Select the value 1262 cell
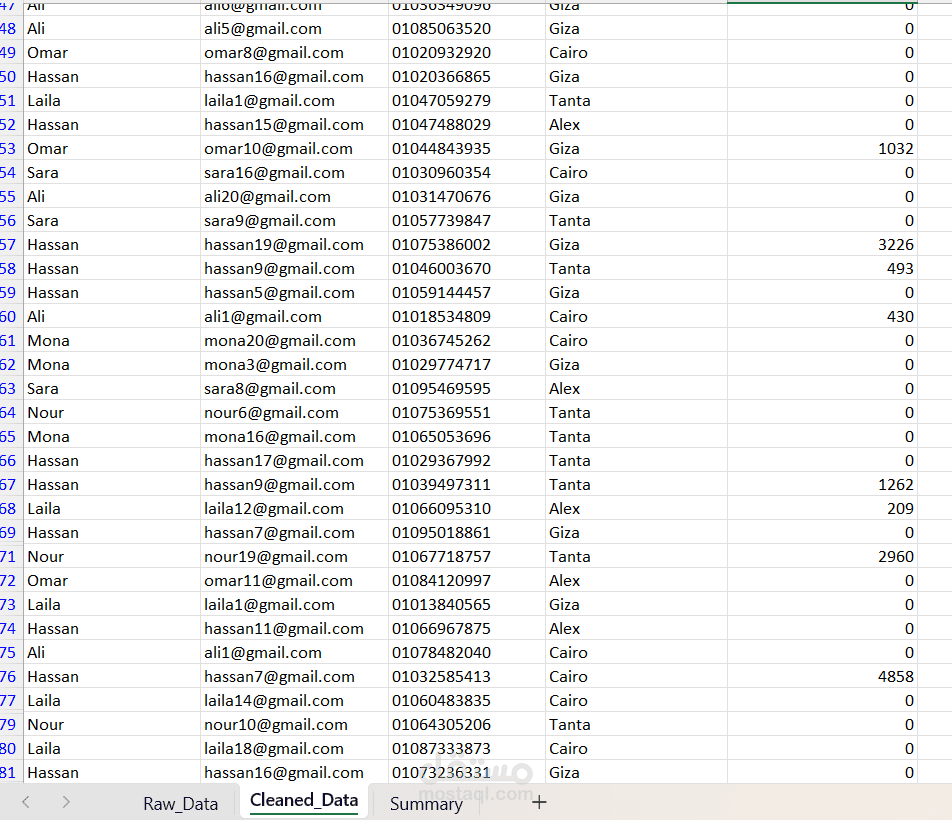Viewport: 952px width, 820px height. pyautogui.click(x=822, y=485)
